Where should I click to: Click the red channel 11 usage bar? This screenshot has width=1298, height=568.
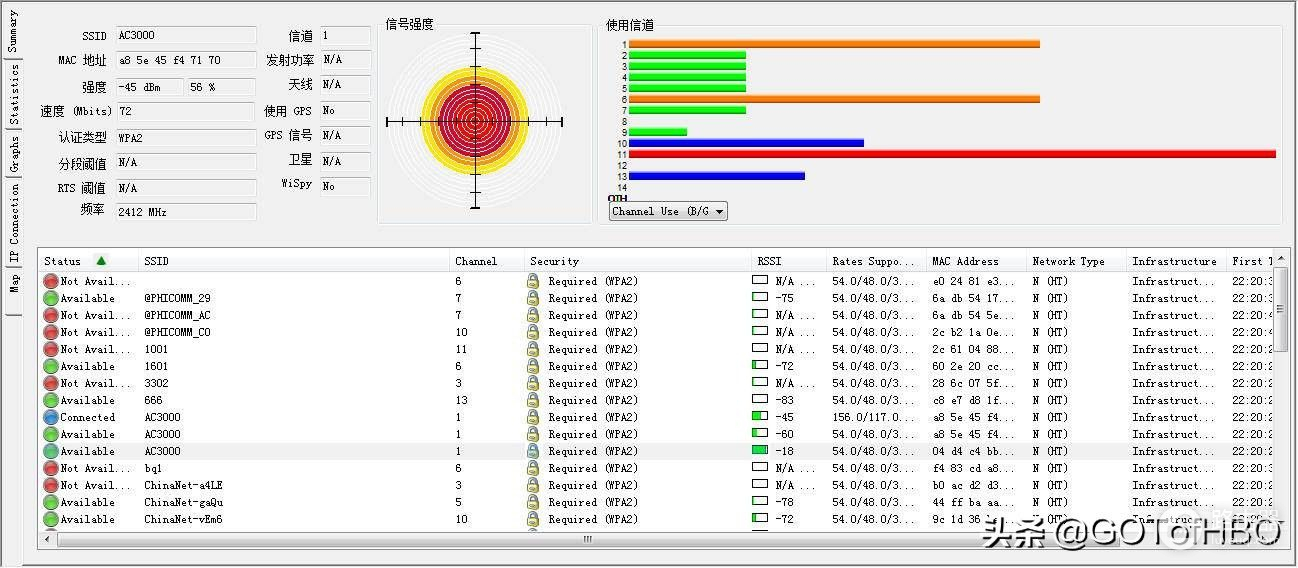tap(950, 154)
